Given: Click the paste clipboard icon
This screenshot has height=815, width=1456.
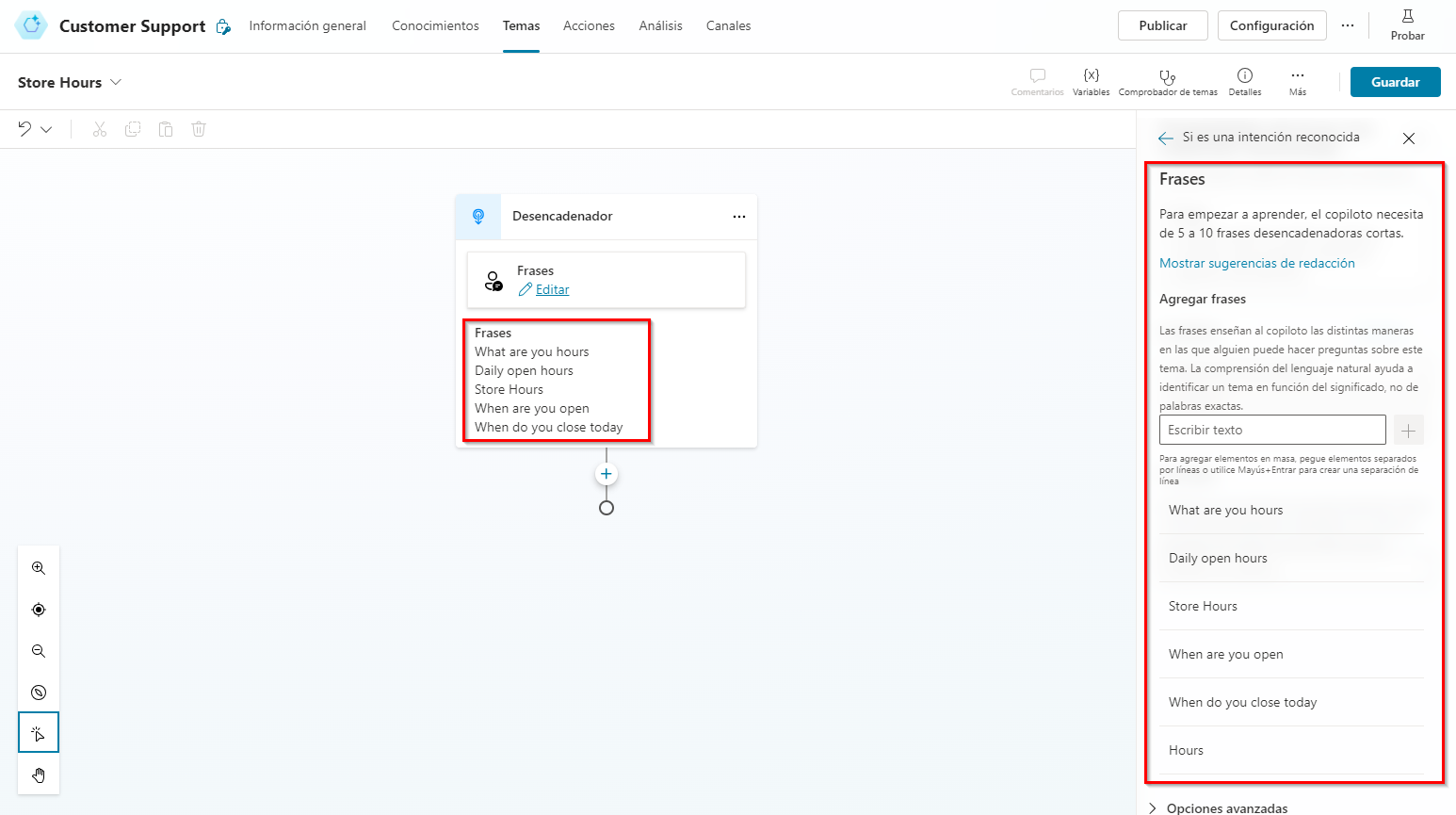Looking at the screenshot, I should coord(166,129).
